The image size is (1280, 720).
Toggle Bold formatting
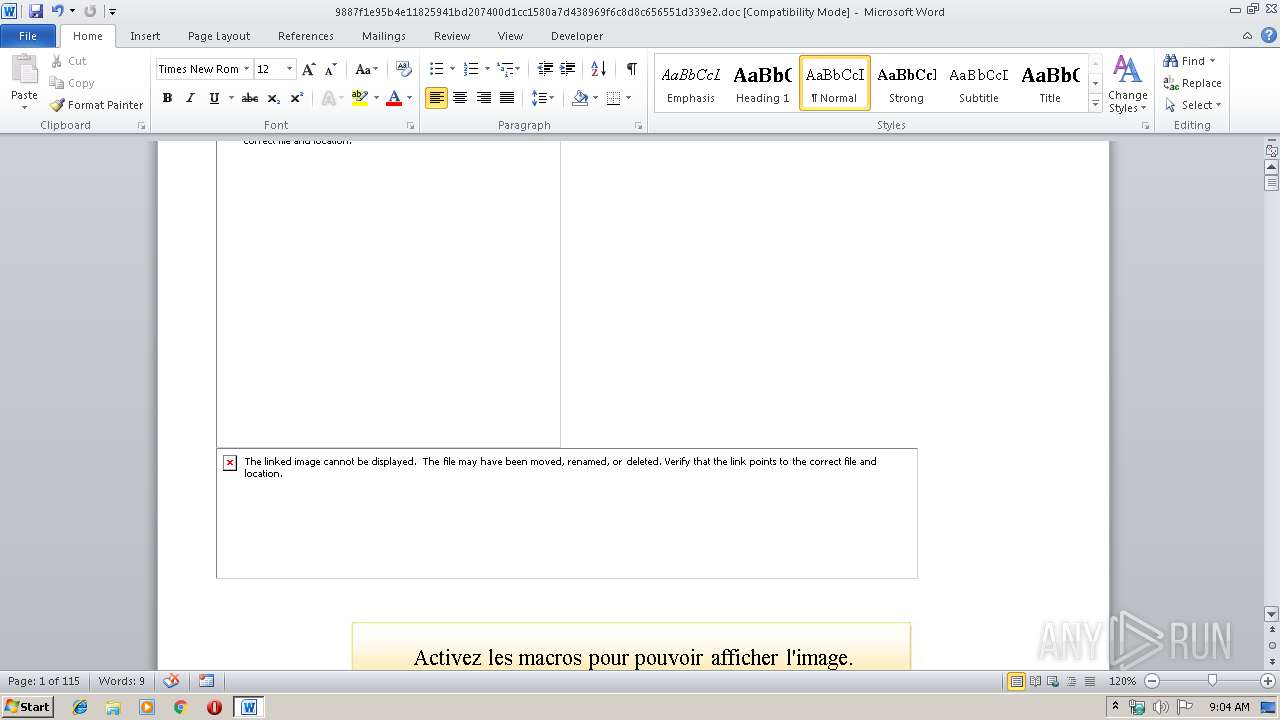click(x=167, y=98)
